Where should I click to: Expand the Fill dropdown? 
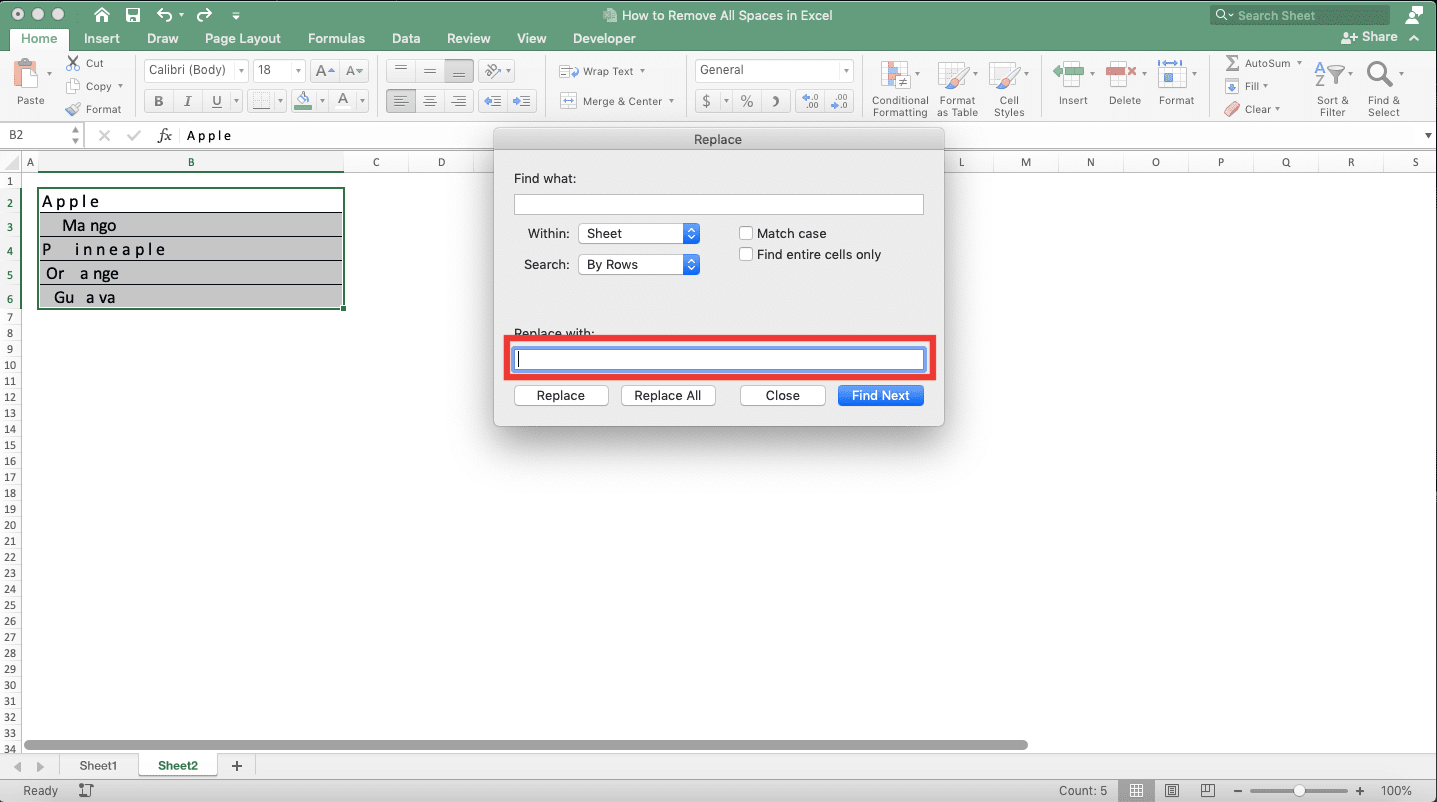[x=1267, y=86]
